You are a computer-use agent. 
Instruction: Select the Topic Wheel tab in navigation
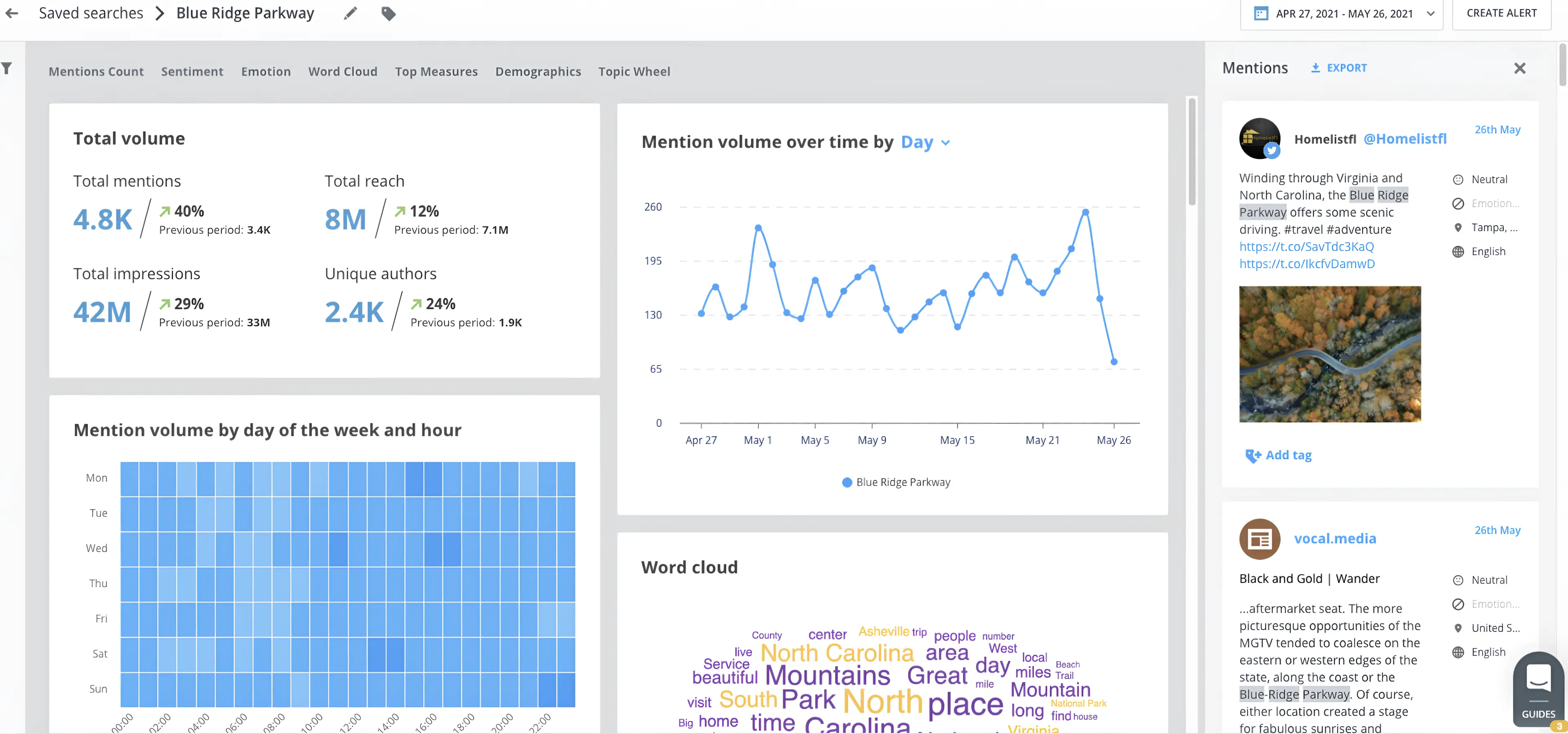tap(634, 71)
